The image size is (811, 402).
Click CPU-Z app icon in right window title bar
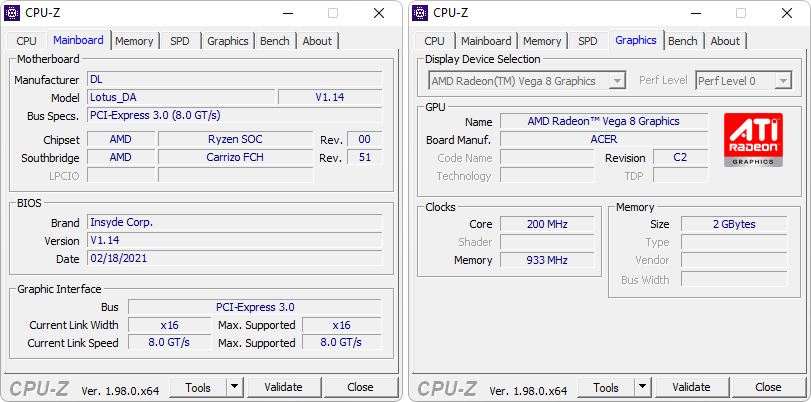click(x=420, y=13)
